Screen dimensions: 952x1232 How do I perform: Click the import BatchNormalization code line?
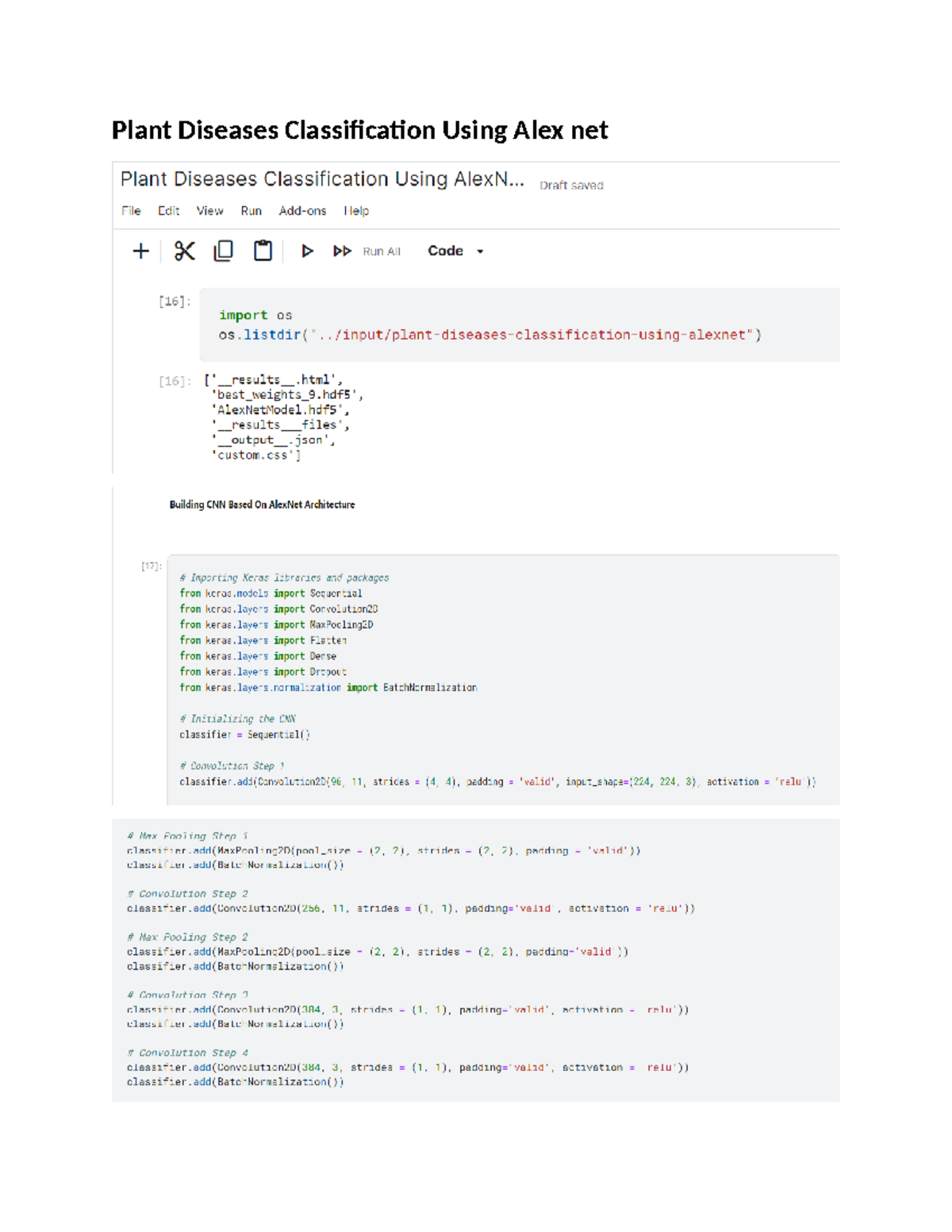(x=328, y=688)
